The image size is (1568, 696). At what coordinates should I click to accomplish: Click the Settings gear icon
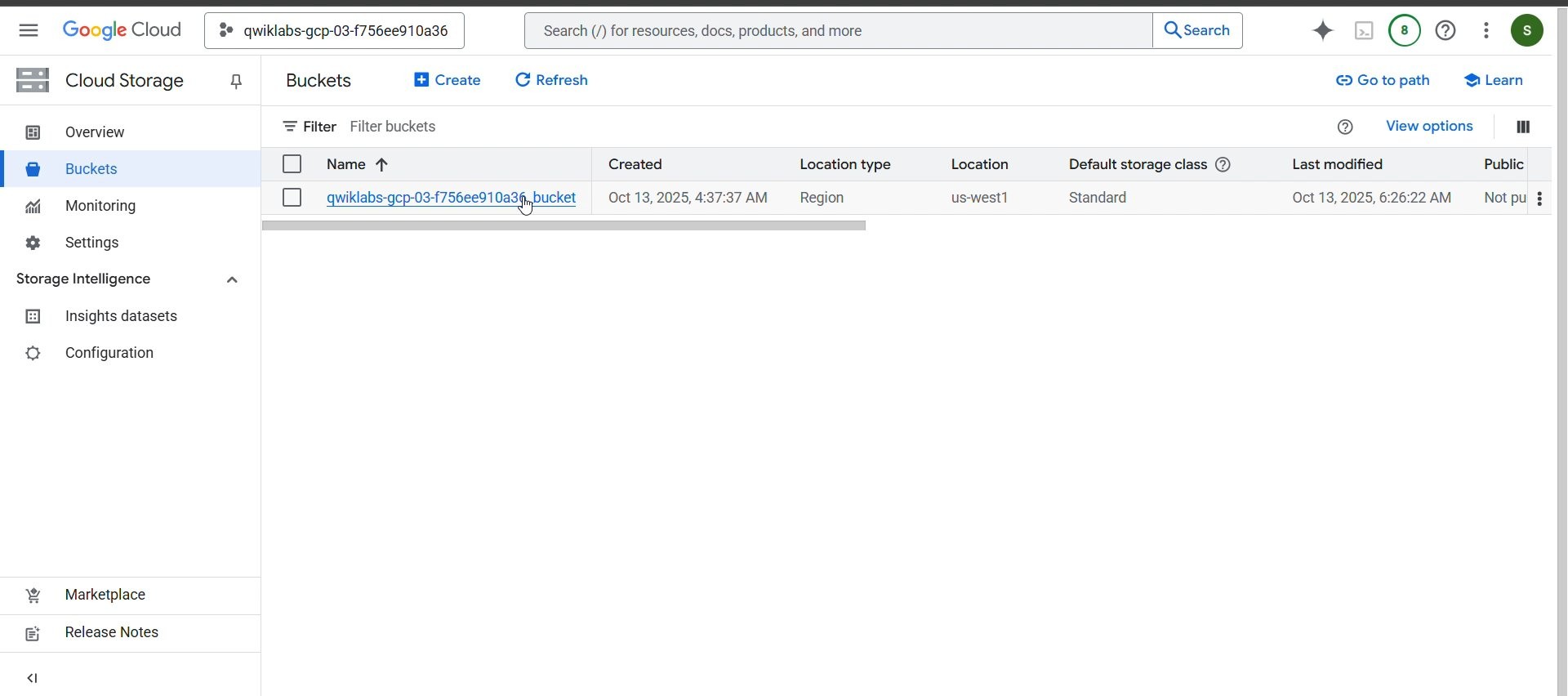click(33, 243)
